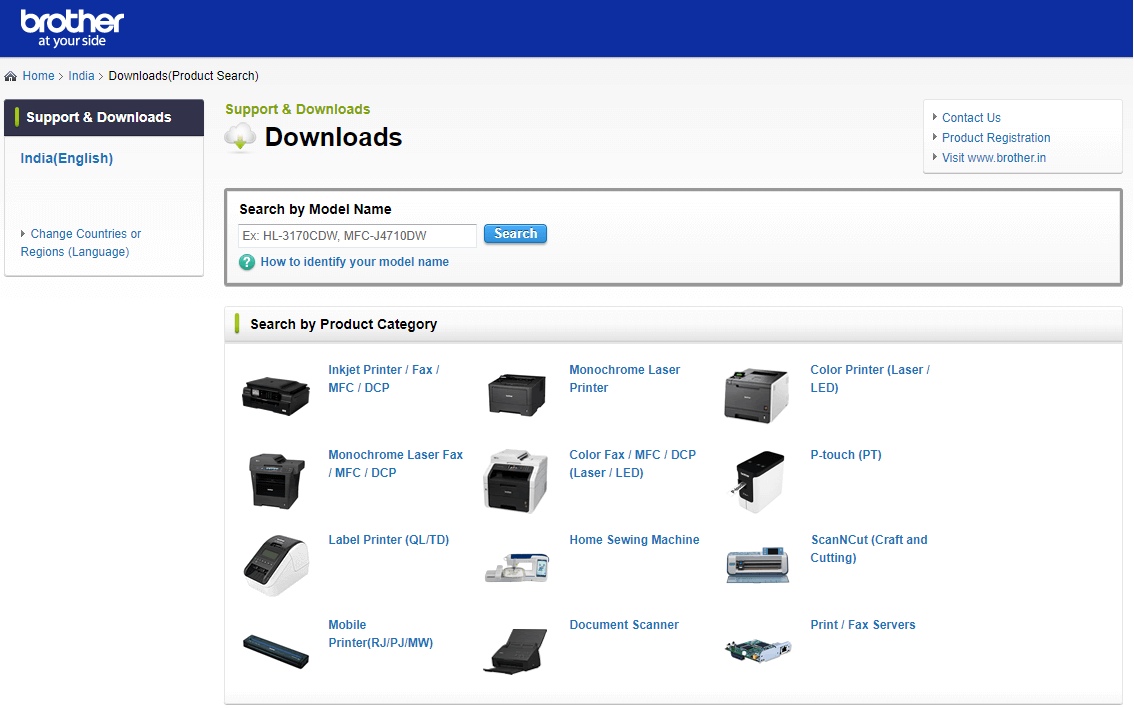1134x708 pixels.
Task: Click the green question mark help icon
Action: point(247,262)
